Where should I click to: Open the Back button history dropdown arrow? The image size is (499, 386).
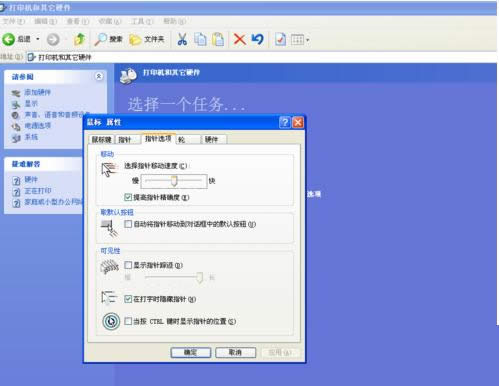38,39
